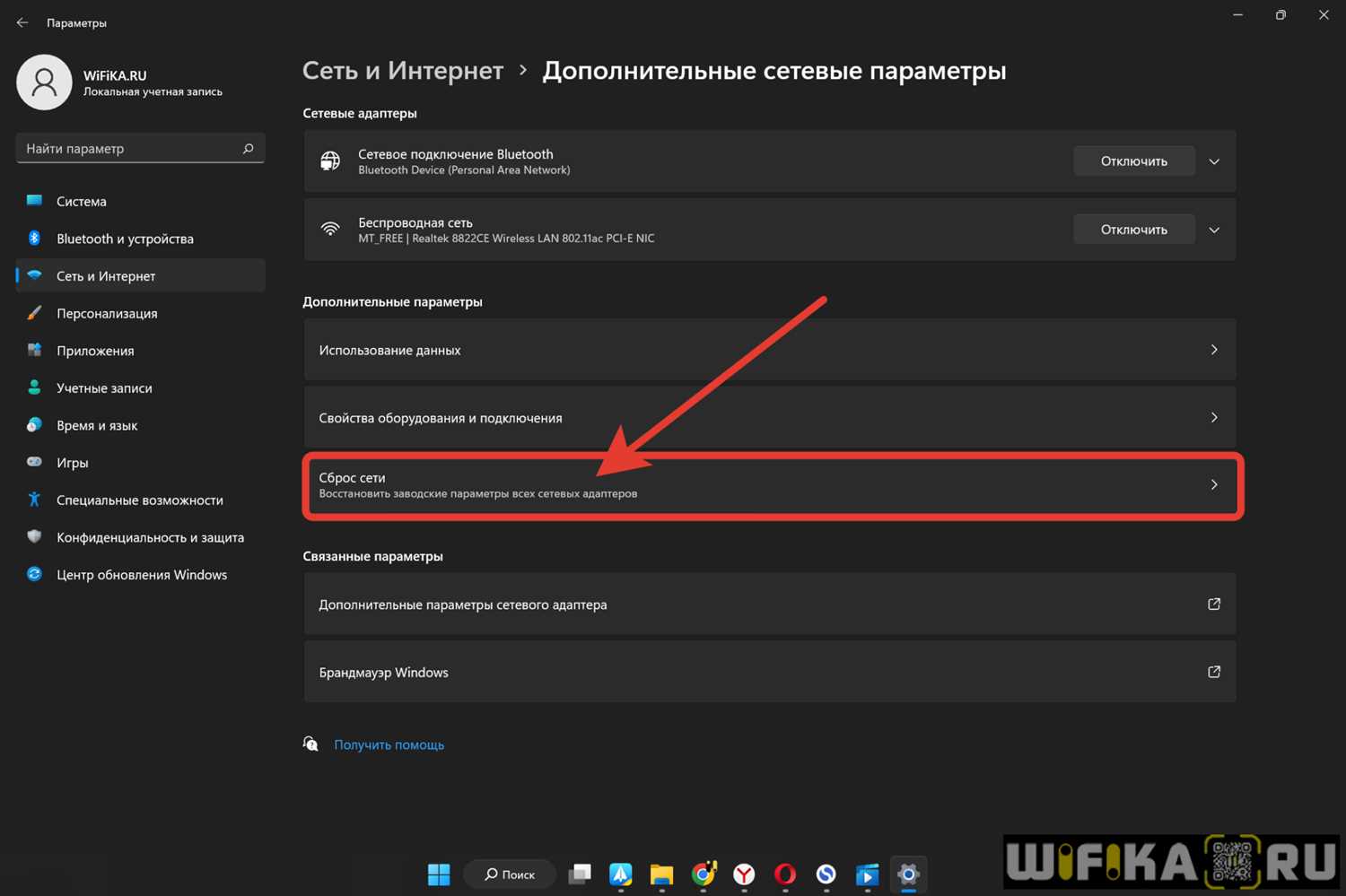Click the Система monitor icon
The image size is (1346, 896).
[34, 200]
